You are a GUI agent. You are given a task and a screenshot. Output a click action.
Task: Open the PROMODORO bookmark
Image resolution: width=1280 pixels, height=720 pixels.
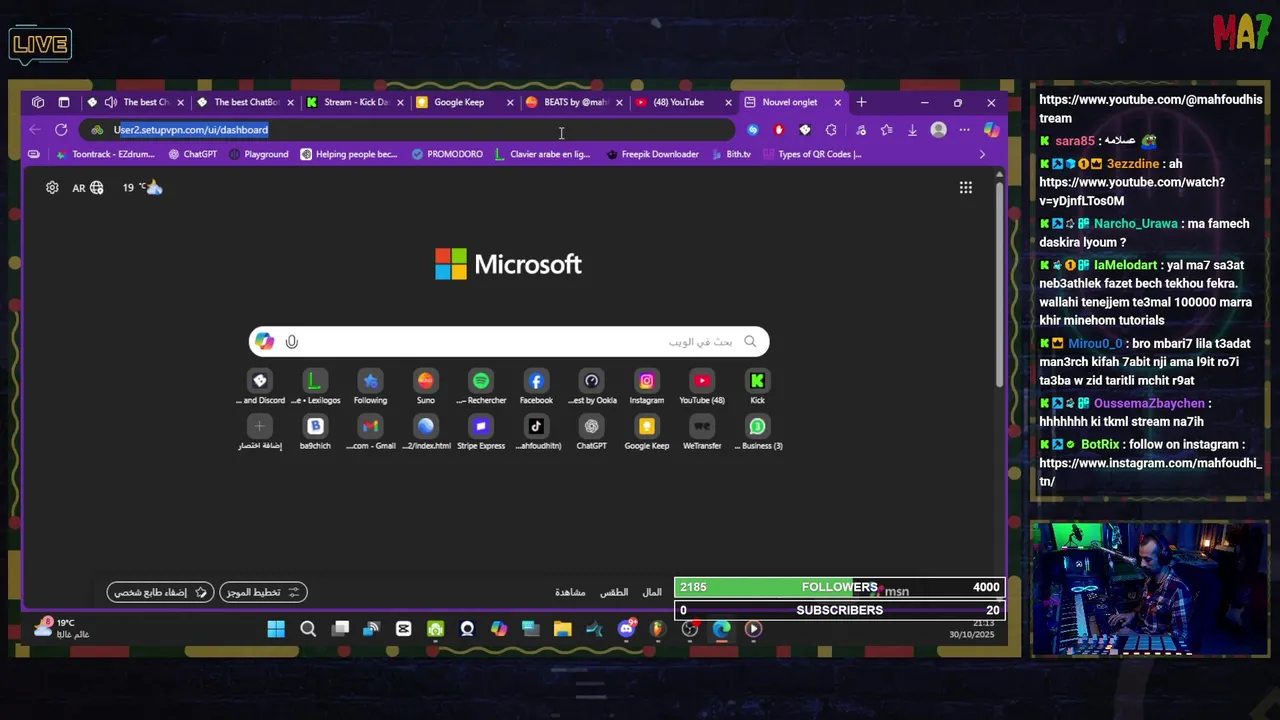tap(447, 154)
